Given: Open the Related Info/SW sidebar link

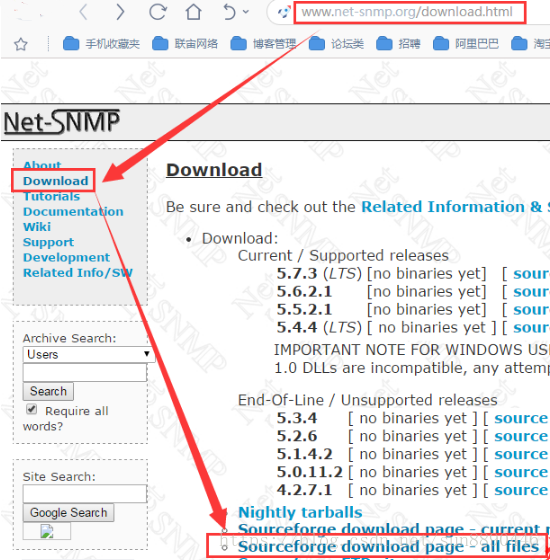Looking at the screenshot, I should (78, 273).
